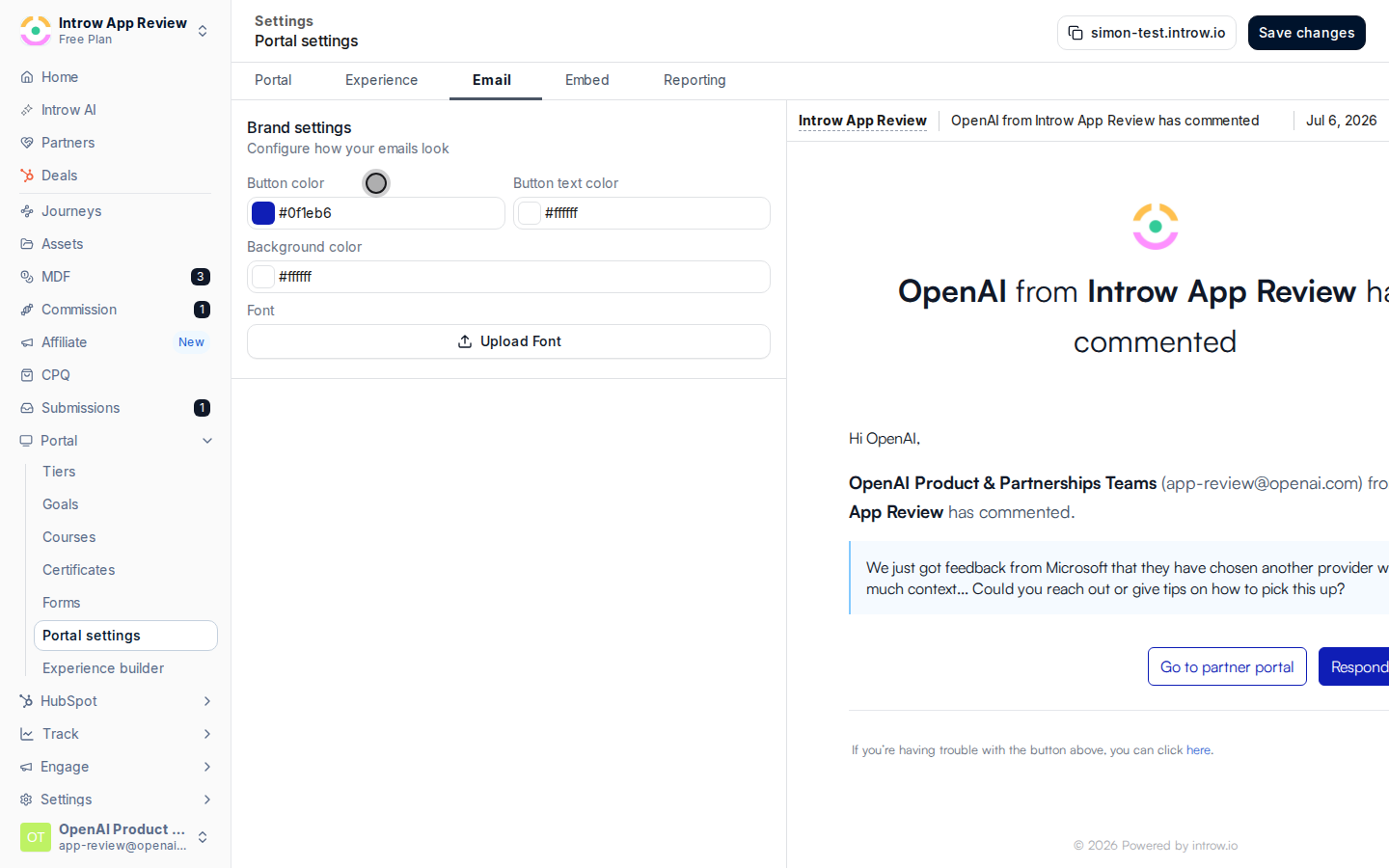Click the Background color hex field
Screen dimensions: 1389x868
508,277
